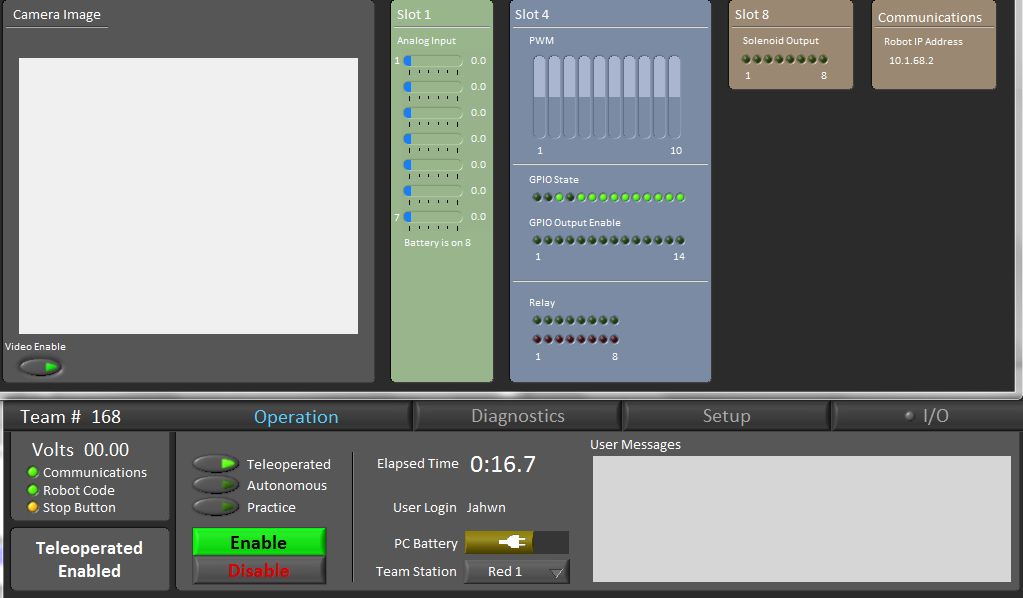This screenshot has height=598, width=1023.
Task: Click analog input slider 7
Action: point(433,217)
